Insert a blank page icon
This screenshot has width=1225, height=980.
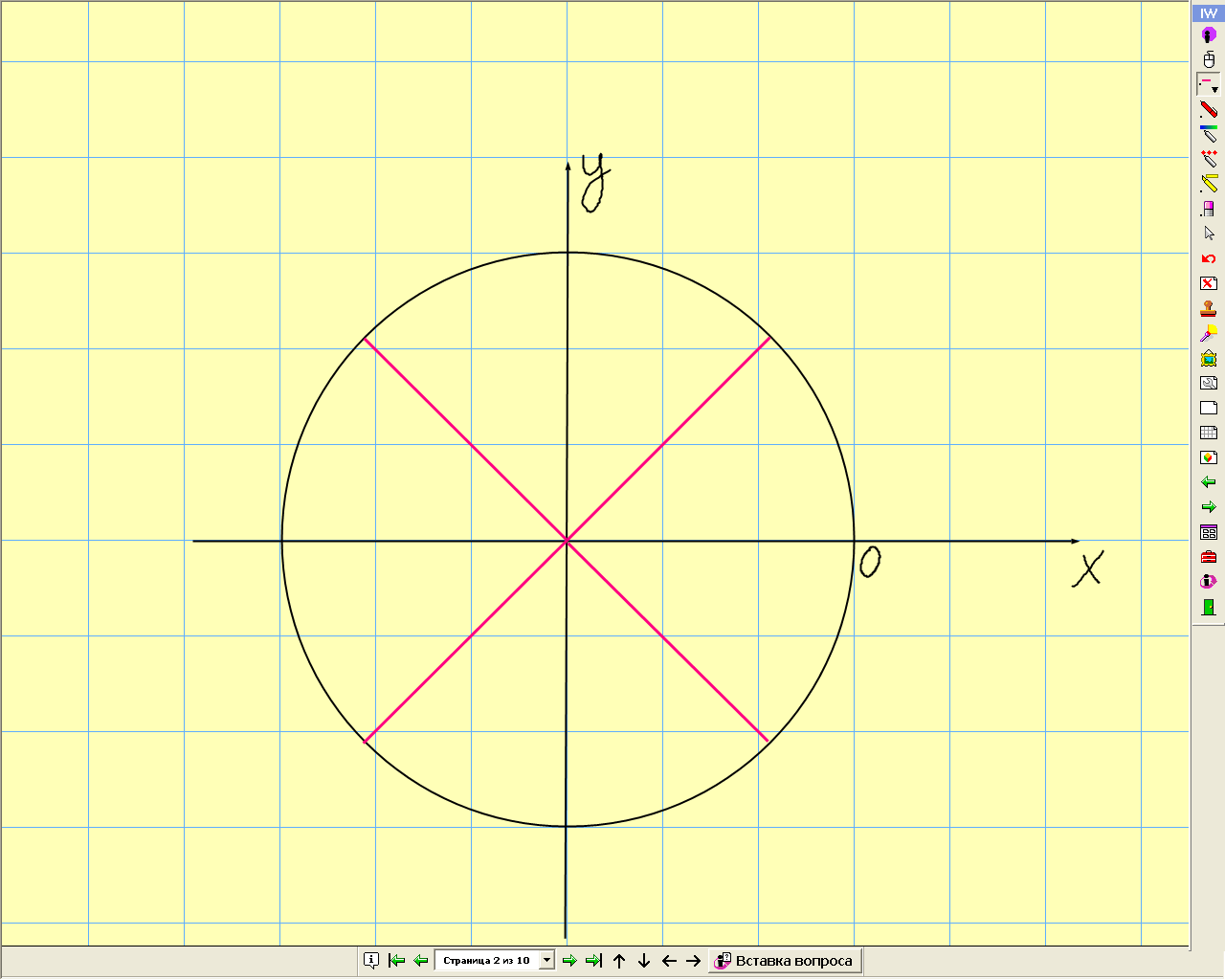(1209, 408)
